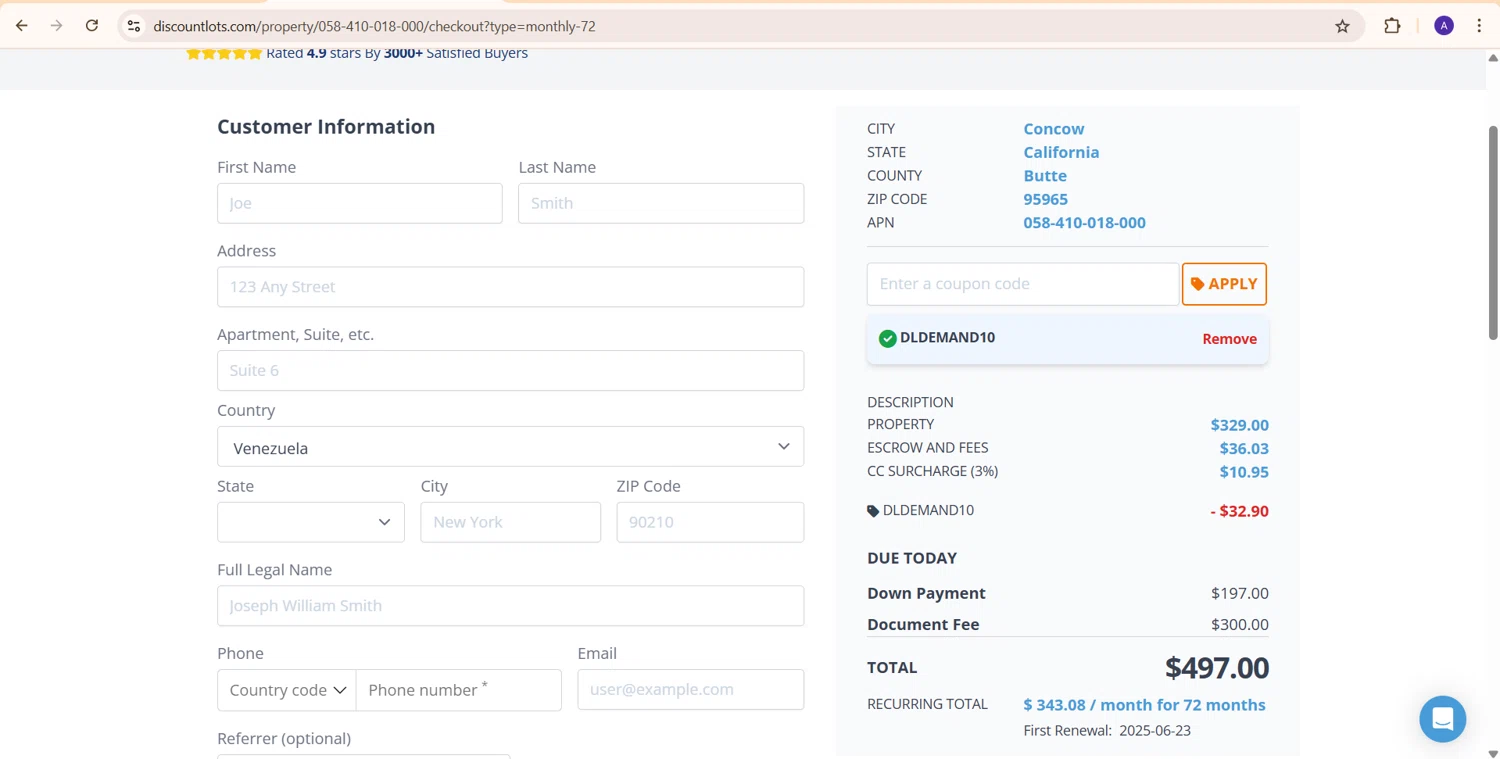Click the $343.08 / month recurring total
The height and width of the screenshot is (759, 1500).
tap(1144, 705)
